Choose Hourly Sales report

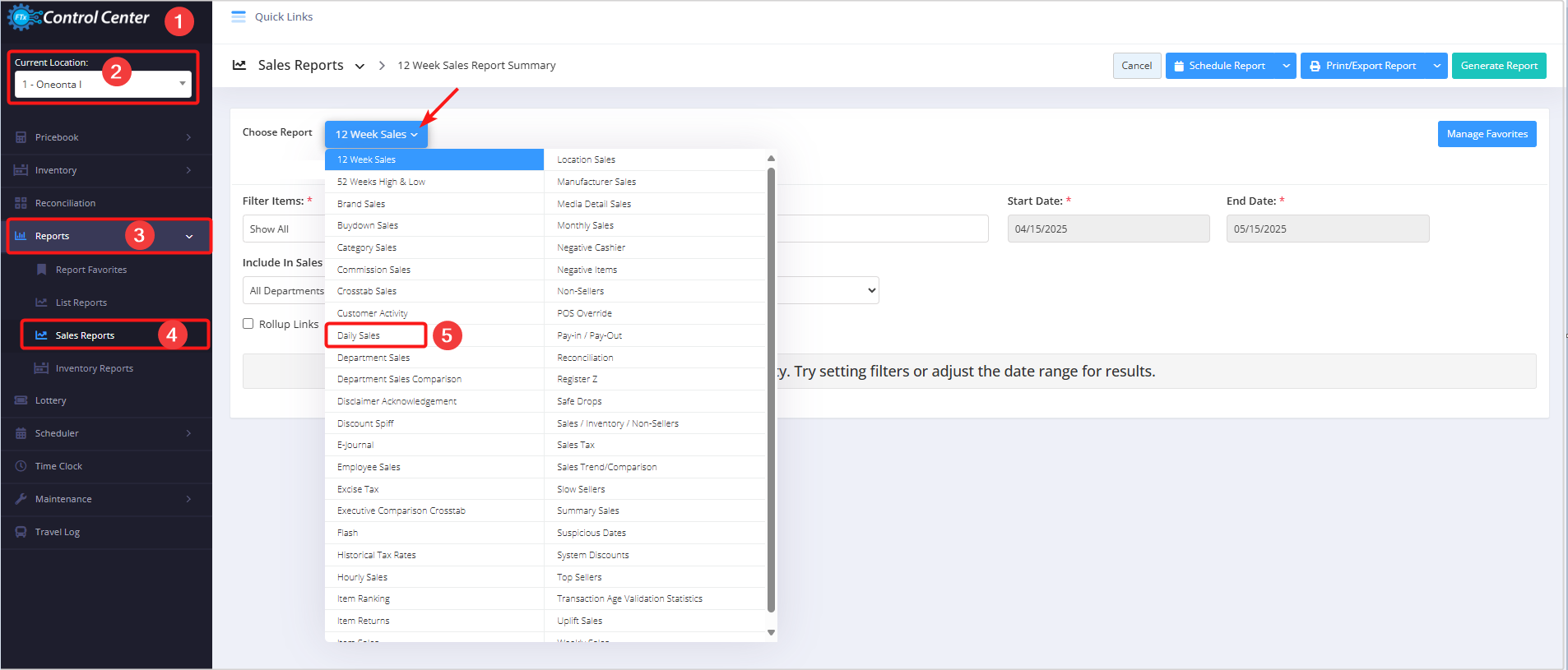tap(434, 577)
